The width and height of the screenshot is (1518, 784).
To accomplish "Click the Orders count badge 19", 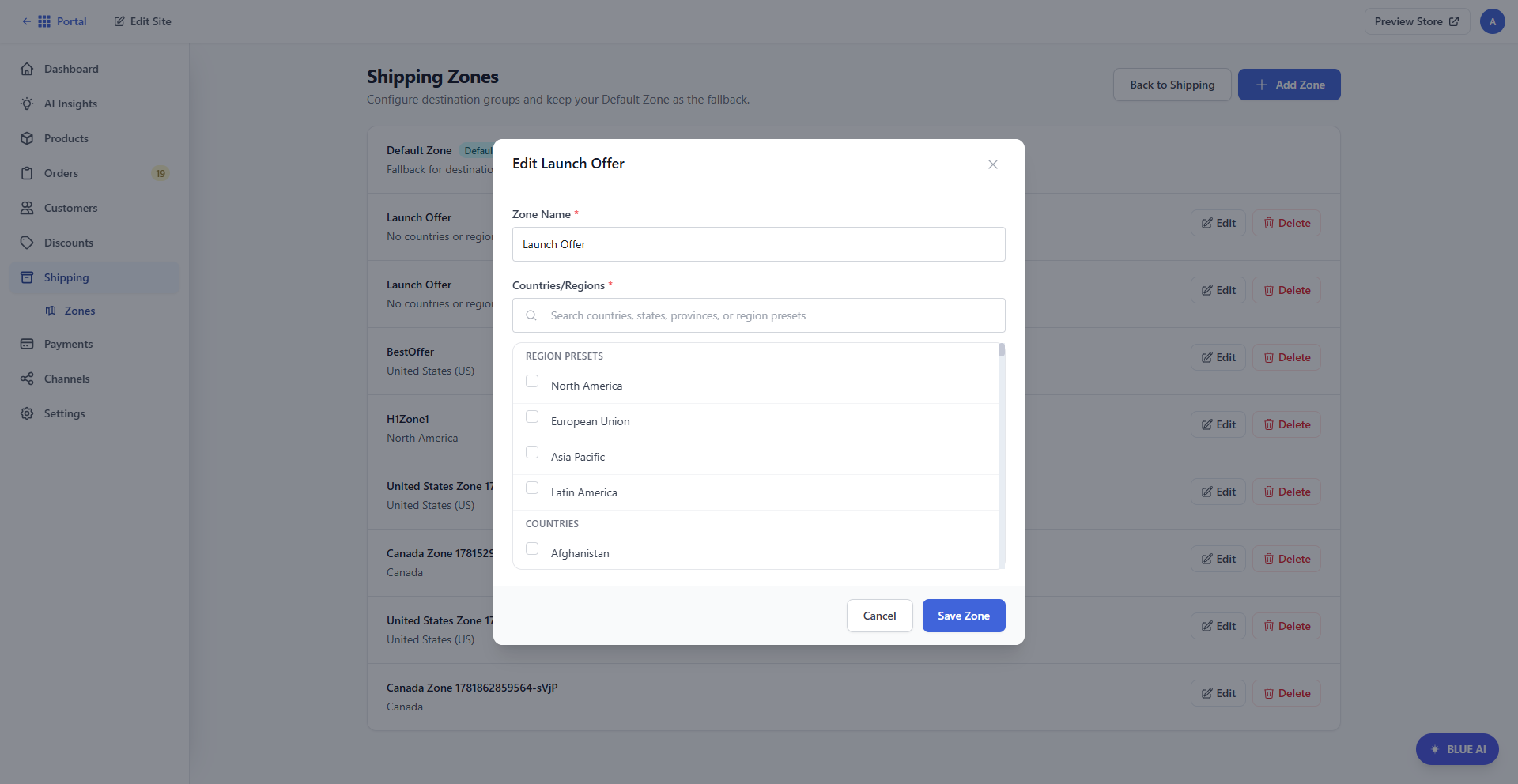I will pyautogui.click(x=160, y=173).
